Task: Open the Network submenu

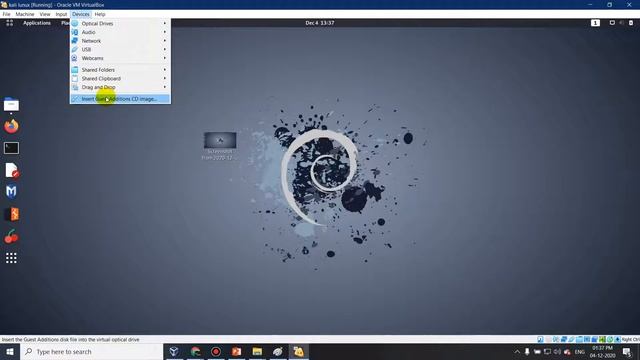Action: pos(120,41)
